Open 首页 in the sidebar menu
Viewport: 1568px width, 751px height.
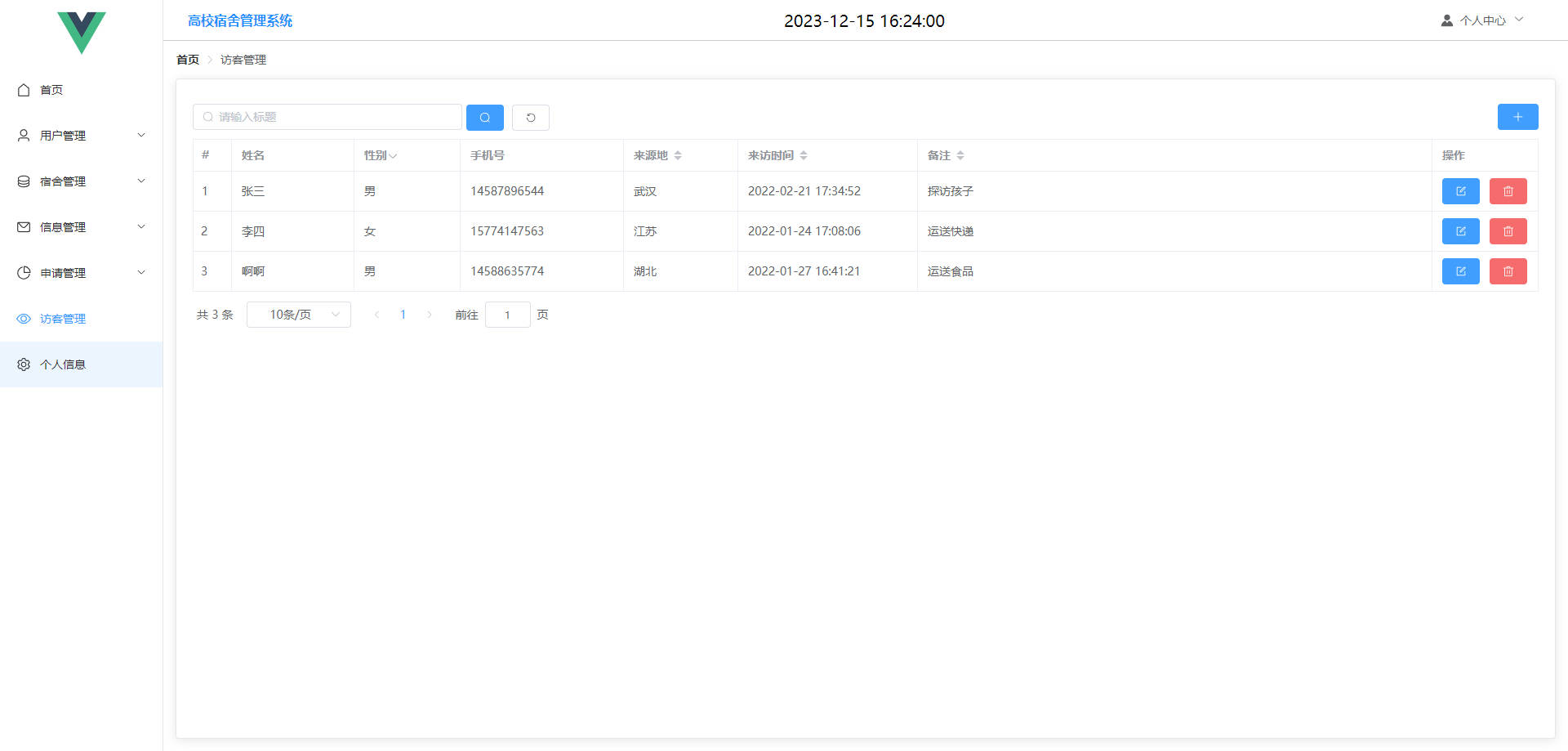coord(82,90)
